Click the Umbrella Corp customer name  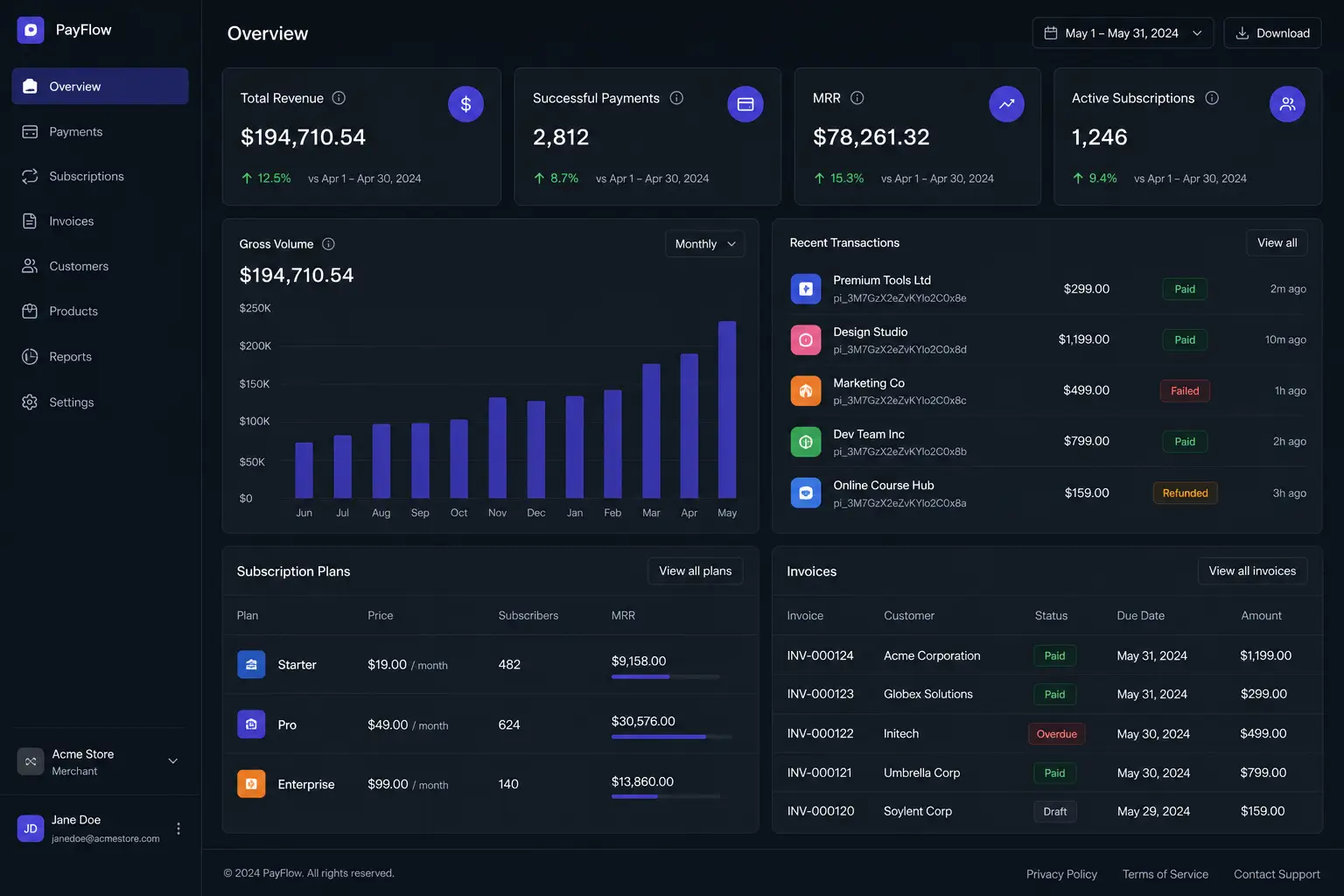(x=921, y=773)
